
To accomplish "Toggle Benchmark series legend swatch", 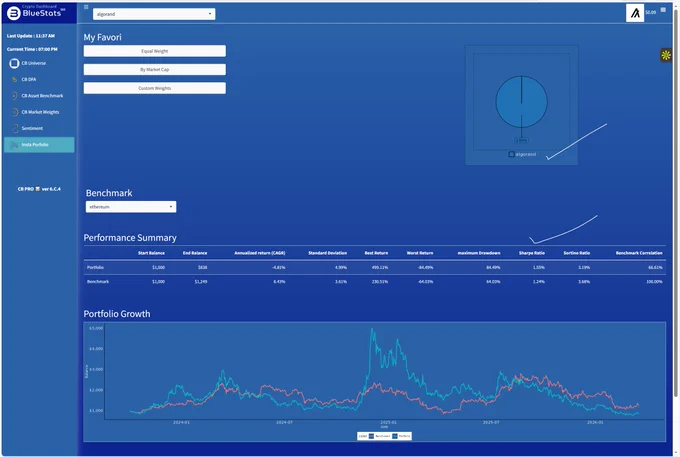I will [371, 436].
